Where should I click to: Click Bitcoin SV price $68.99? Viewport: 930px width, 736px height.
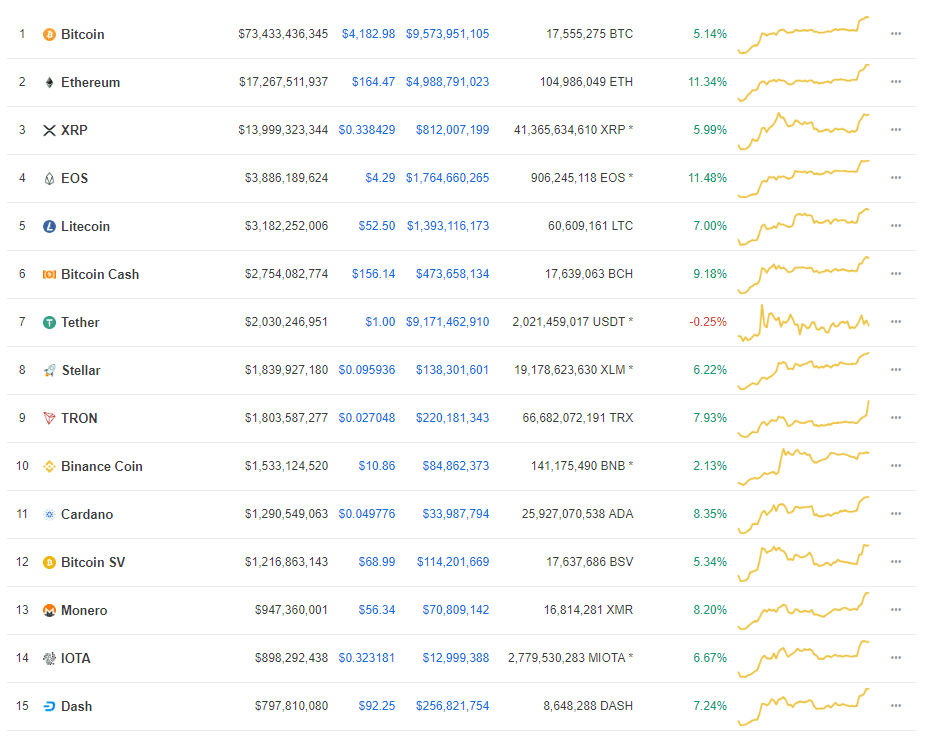377,562
